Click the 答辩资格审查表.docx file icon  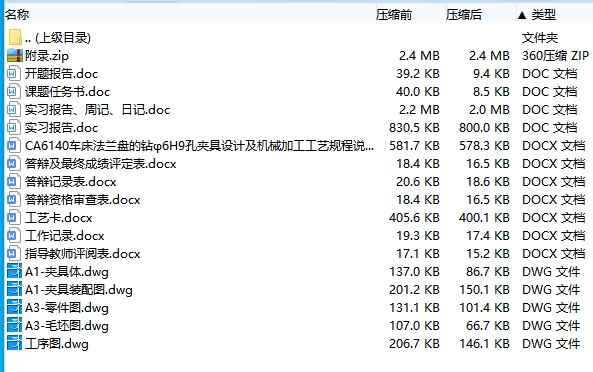tap(13, 200)
